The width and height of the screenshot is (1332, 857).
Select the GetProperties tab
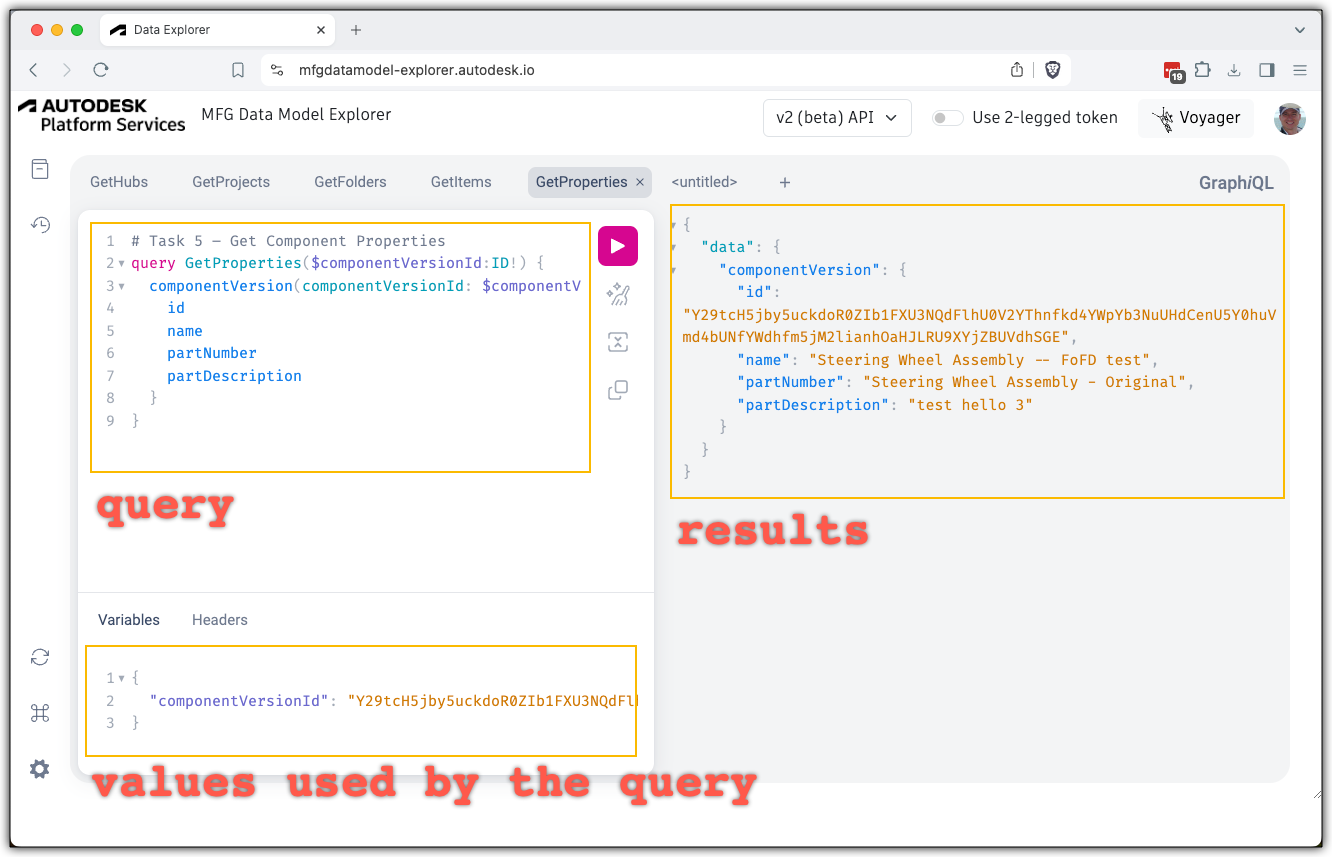(582, 182)
